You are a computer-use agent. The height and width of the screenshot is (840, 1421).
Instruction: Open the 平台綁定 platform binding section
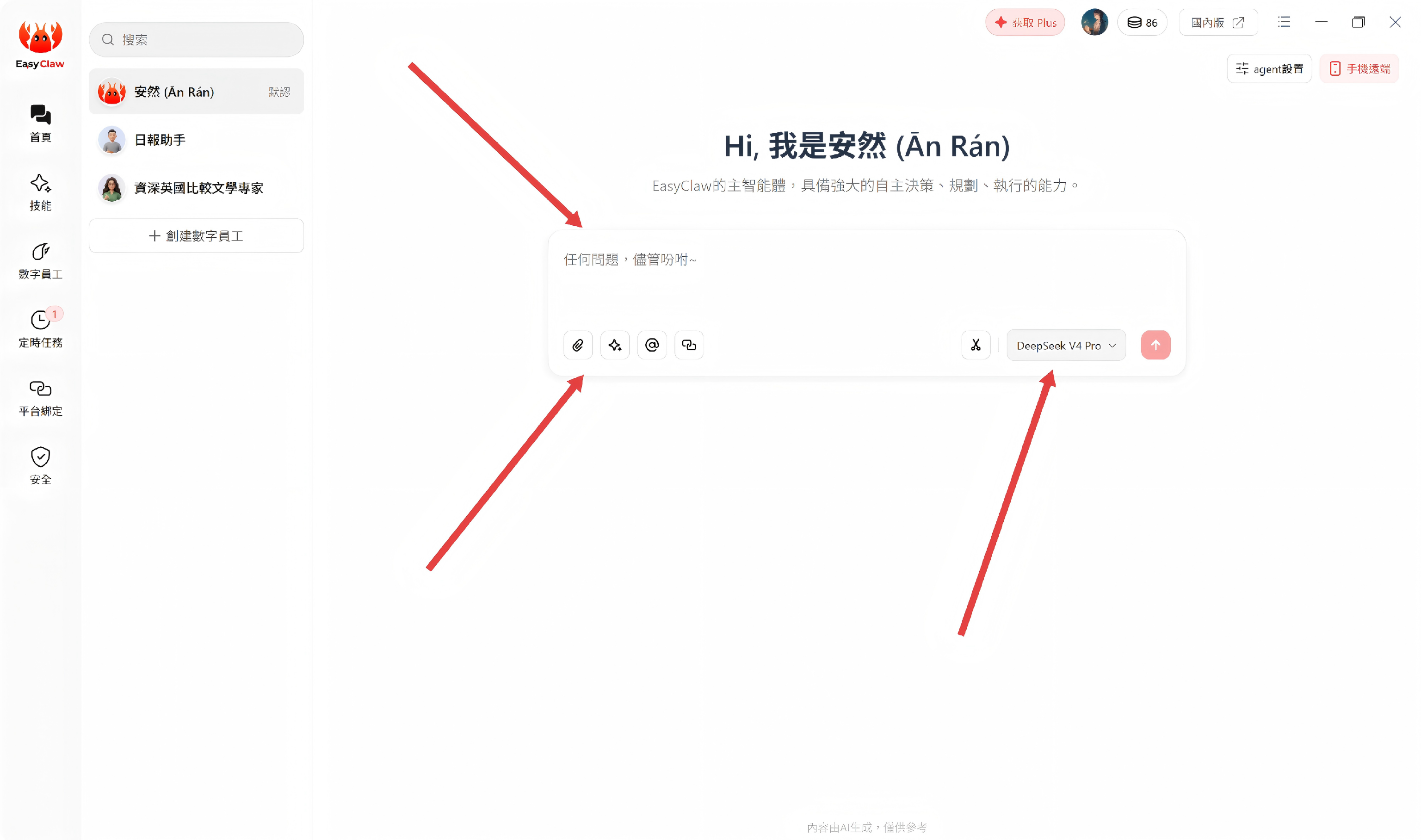point(40,398)
